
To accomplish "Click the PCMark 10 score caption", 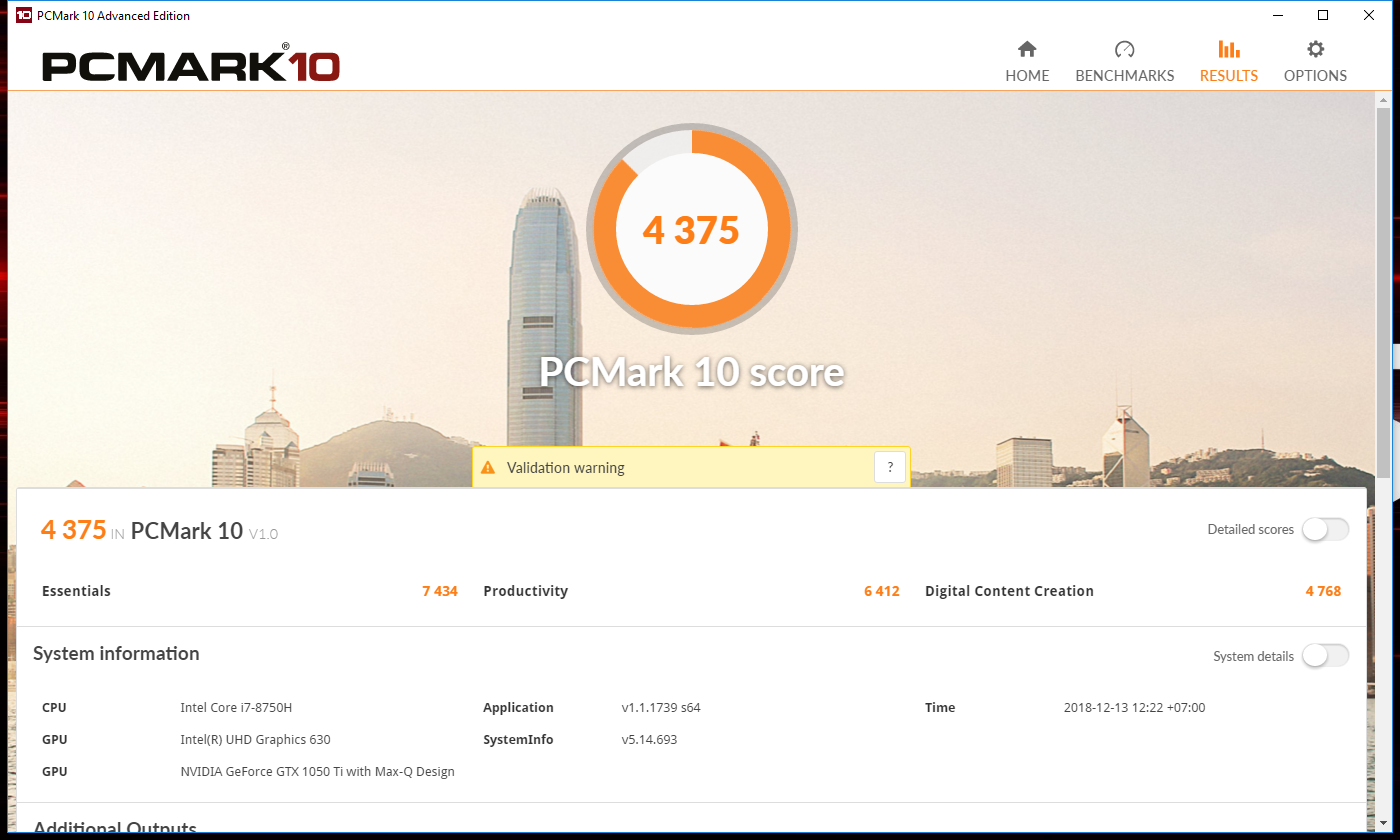I will (692, 372).
